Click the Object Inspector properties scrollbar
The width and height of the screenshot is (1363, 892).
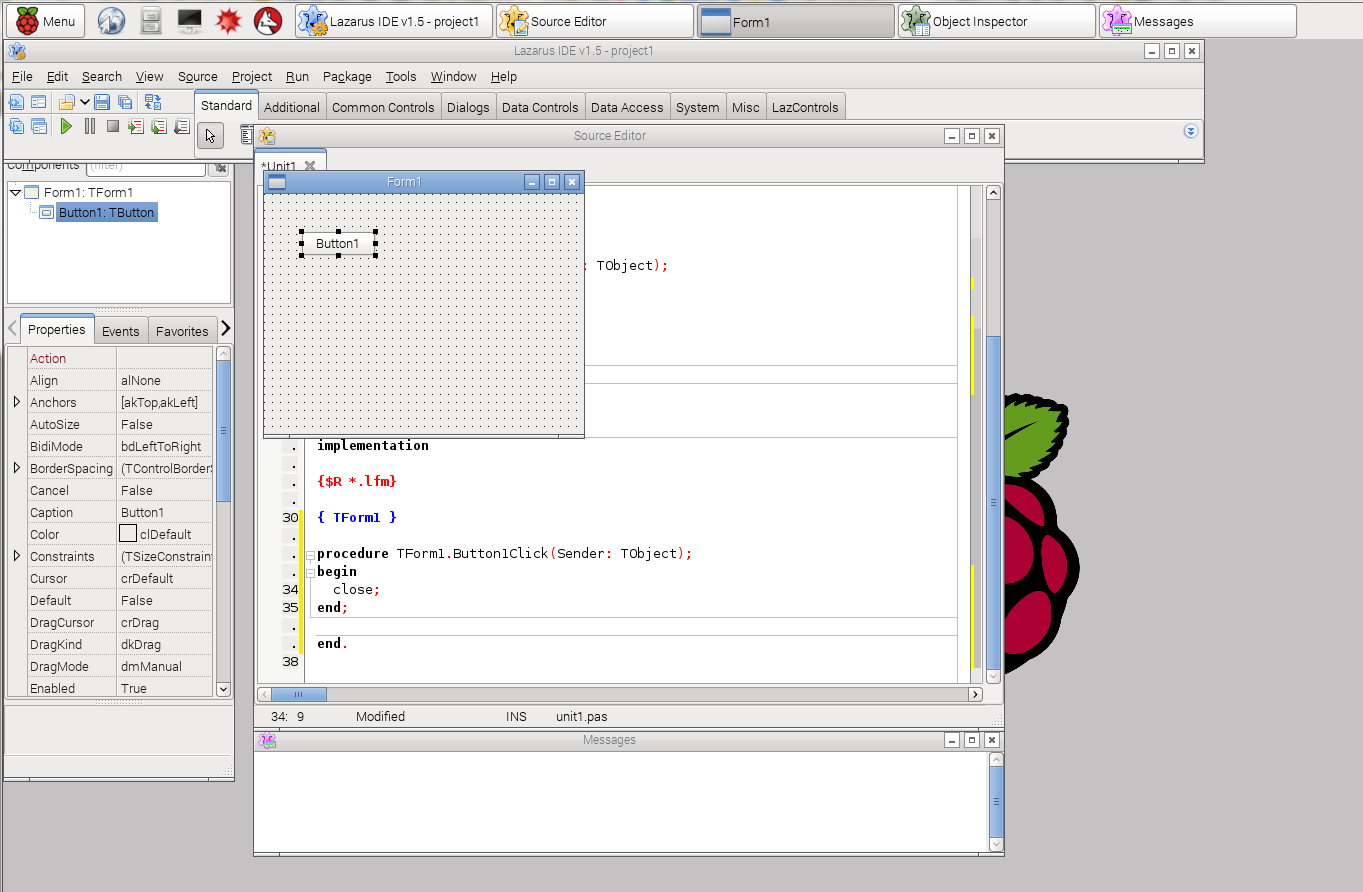coord(223,430)
